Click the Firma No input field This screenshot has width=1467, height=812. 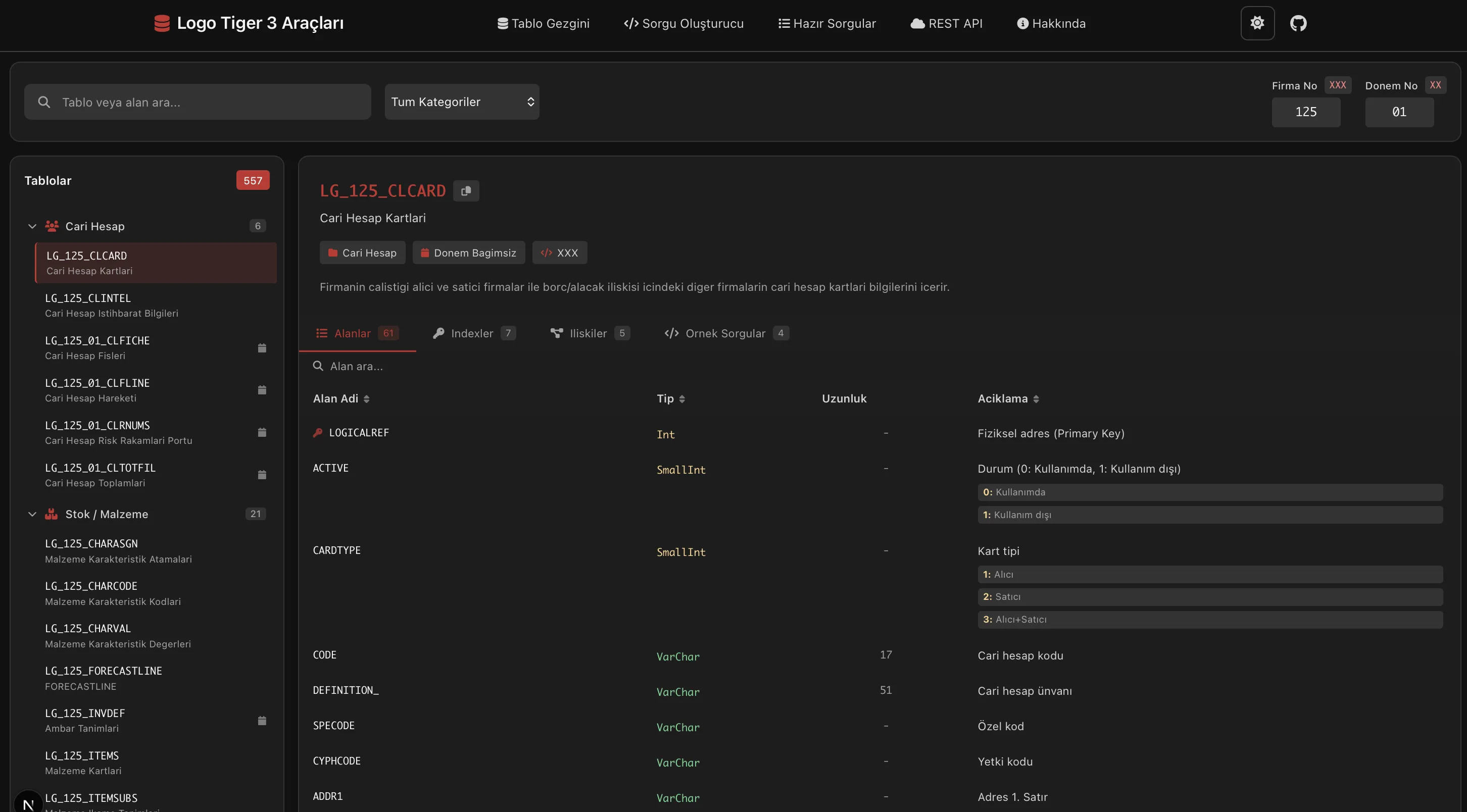point(1305,112)
